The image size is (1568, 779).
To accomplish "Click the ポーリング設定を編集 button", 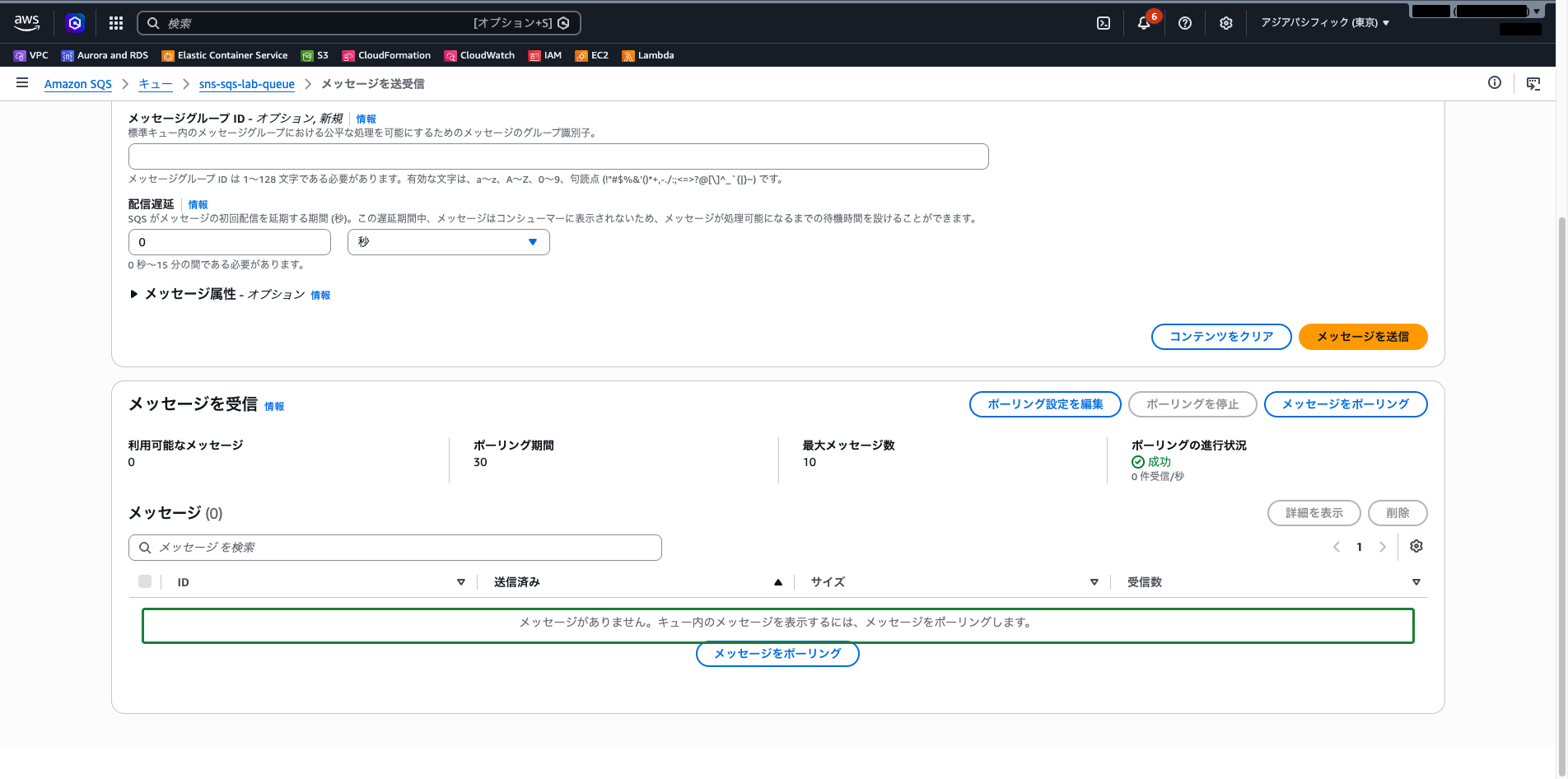I will point(1045,404).
